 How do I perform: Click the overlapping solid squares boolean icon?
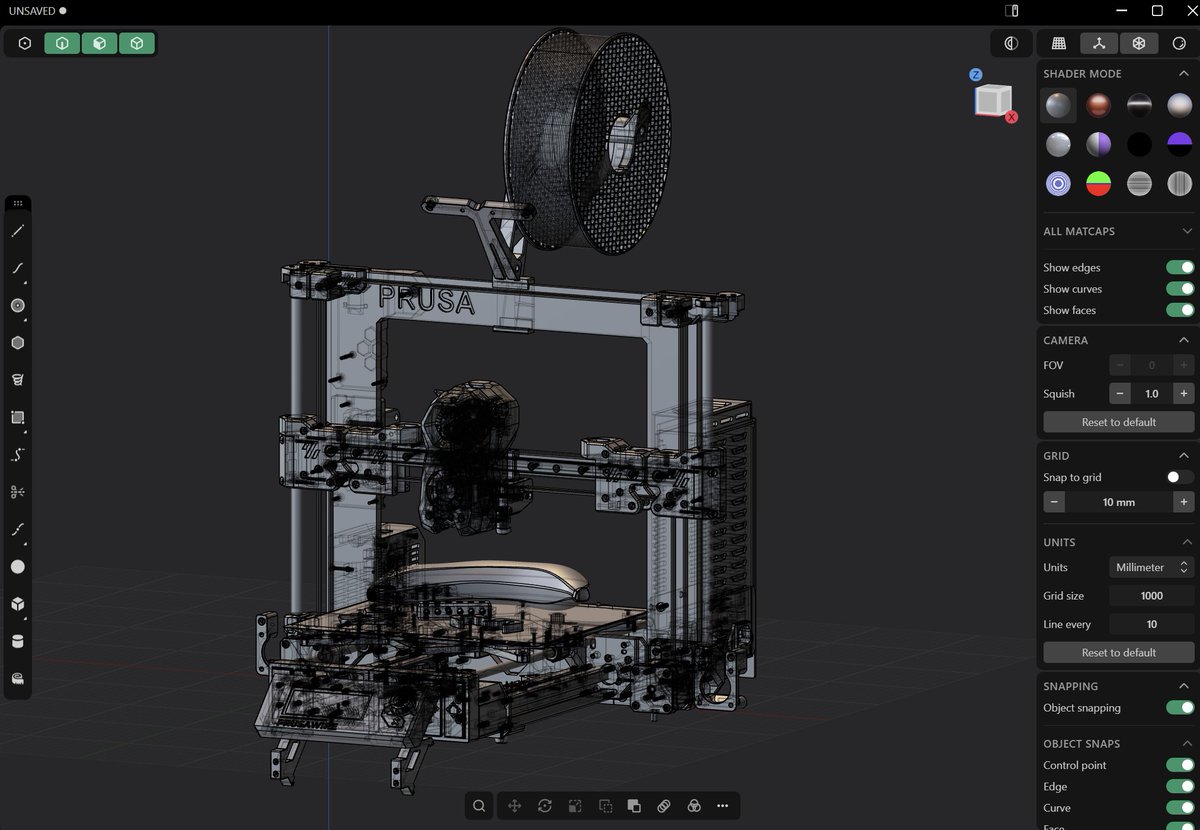point(634,806)
